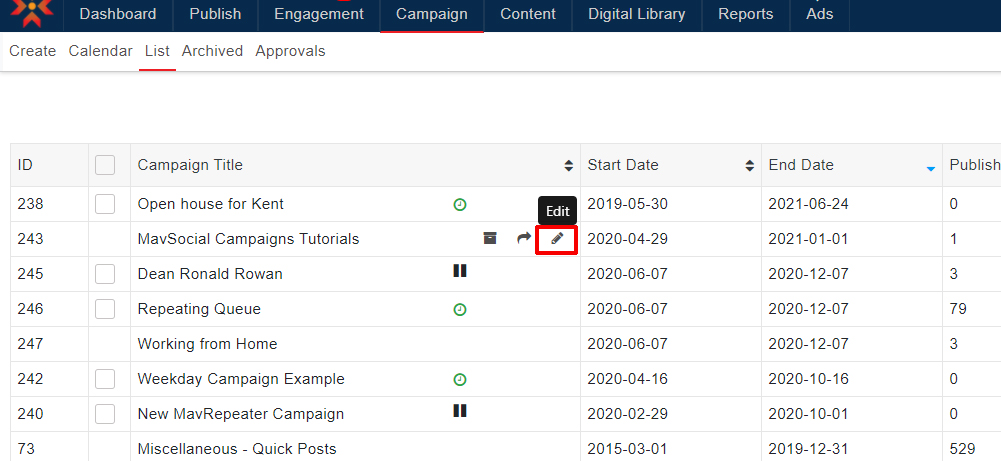The height and width of the screenshot is (461, 1001).
Task: Go to the Reports tab in navigation
Action: coord(745,14)
